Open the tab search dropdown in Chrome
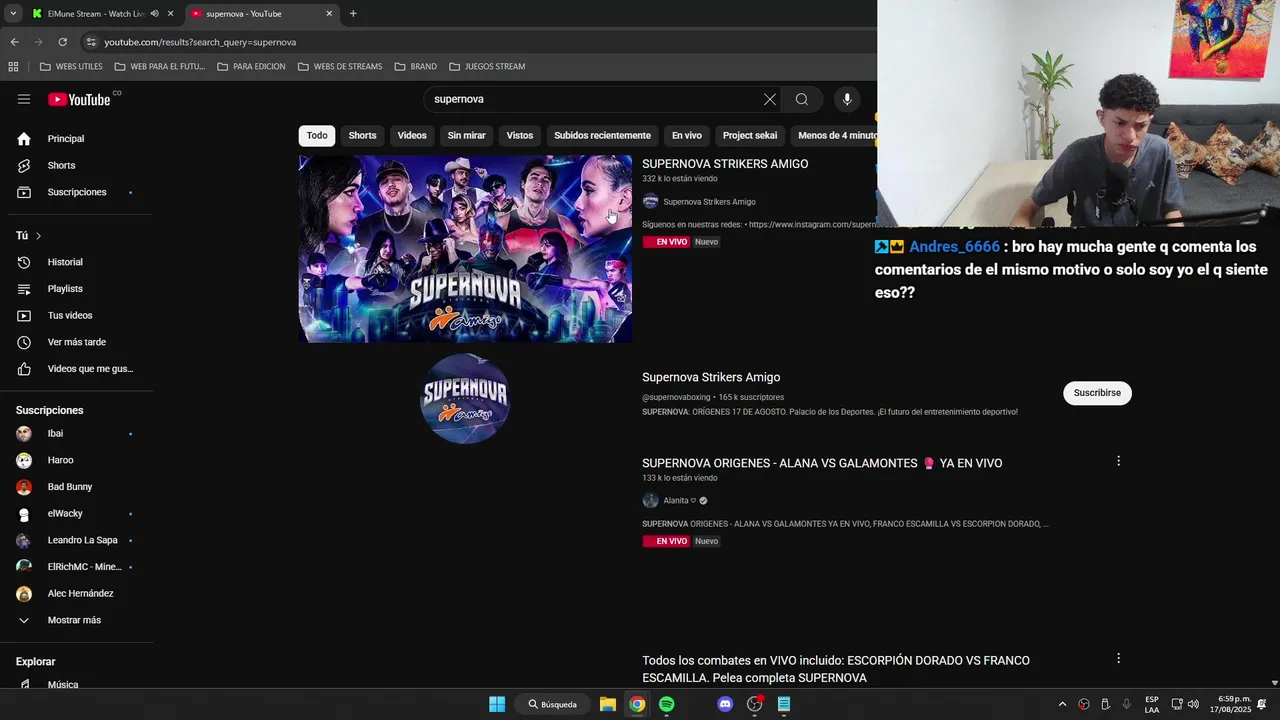The width and height of the screenshot is (1280, 720). [x=13, y=14]
